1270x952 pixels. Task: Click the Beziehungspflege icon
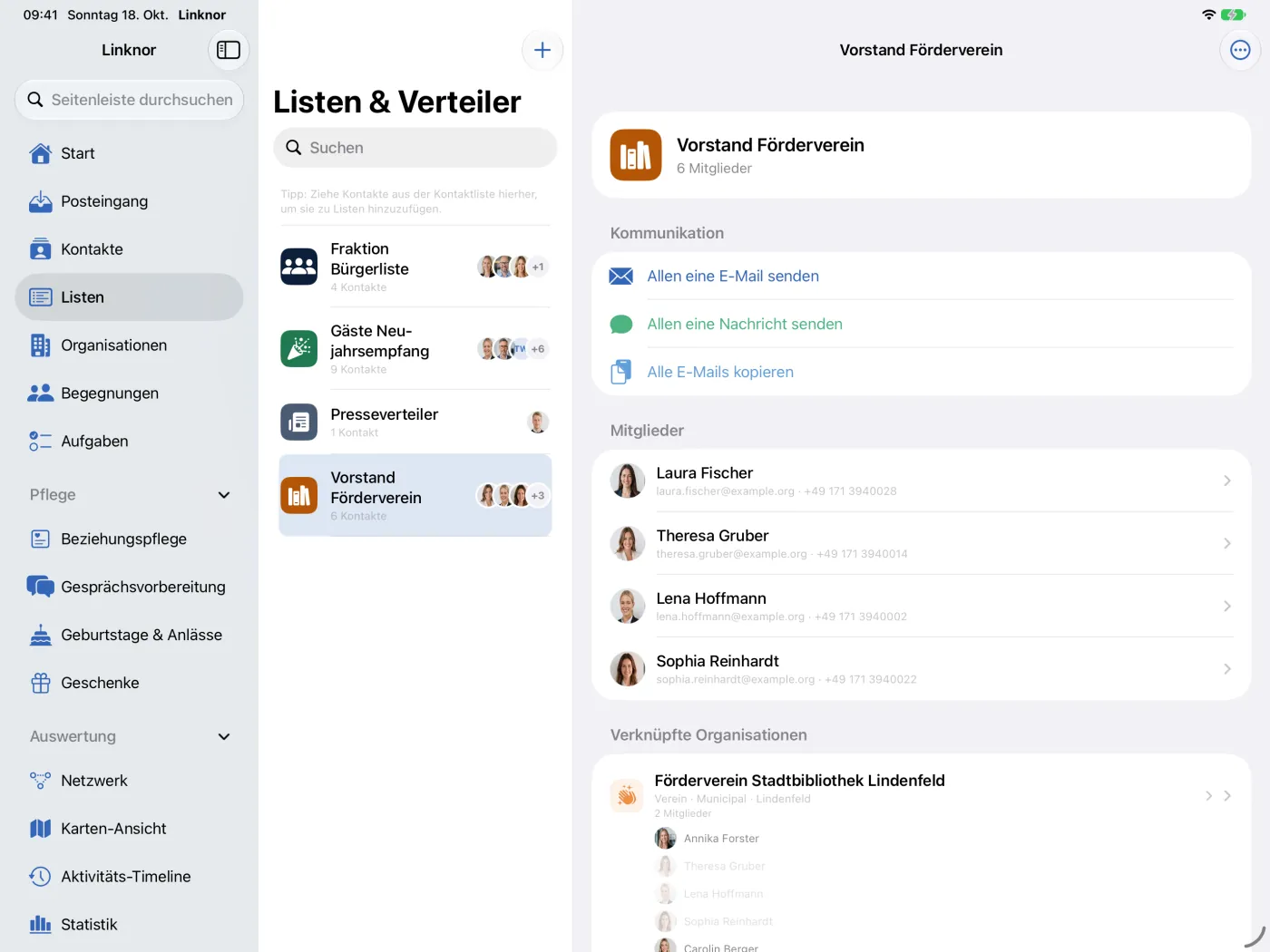[x=41, y=539]
